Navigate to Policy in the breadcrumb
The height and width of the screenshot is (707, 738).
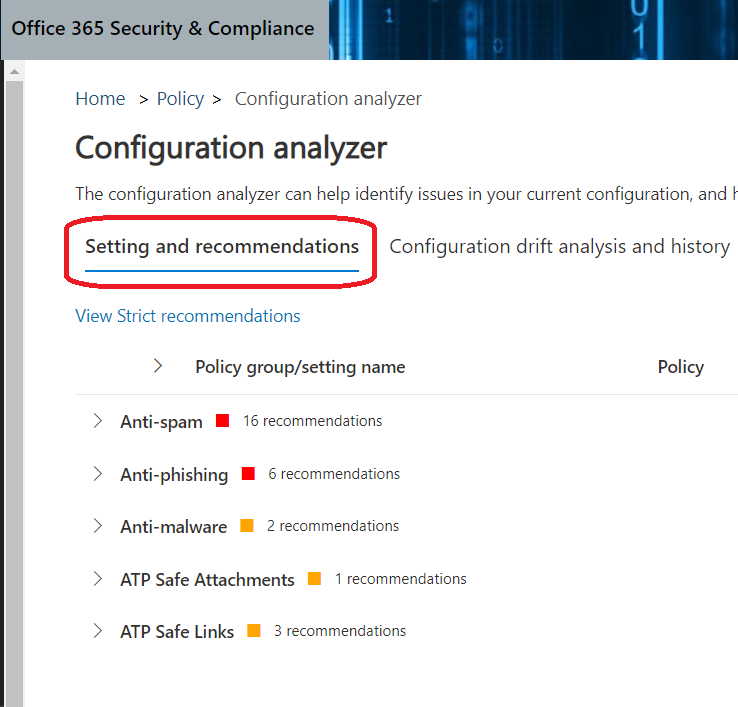[x=180, y=99]
